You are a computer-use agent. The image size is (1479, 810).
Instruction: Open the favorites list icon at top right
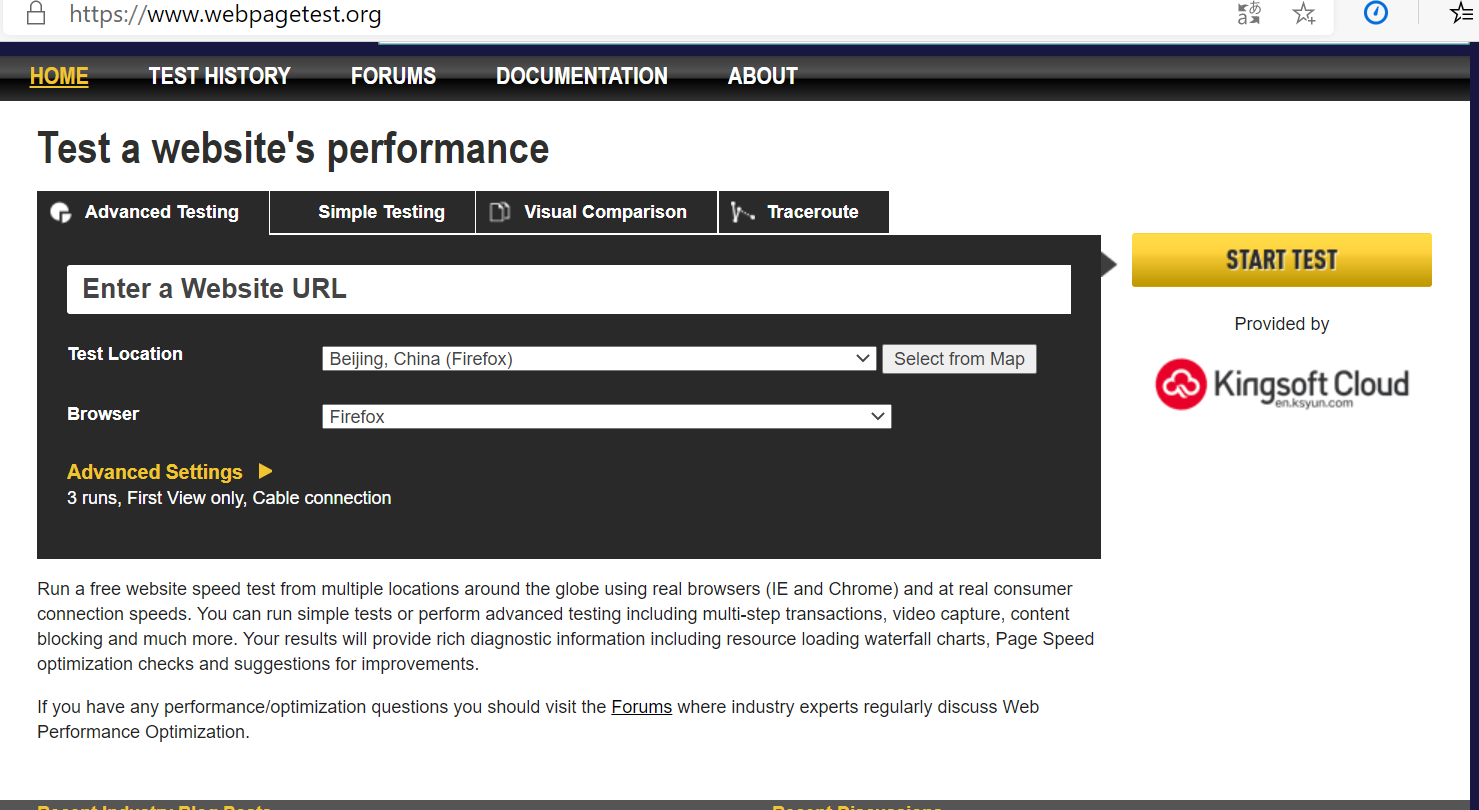coord(1459,14)
